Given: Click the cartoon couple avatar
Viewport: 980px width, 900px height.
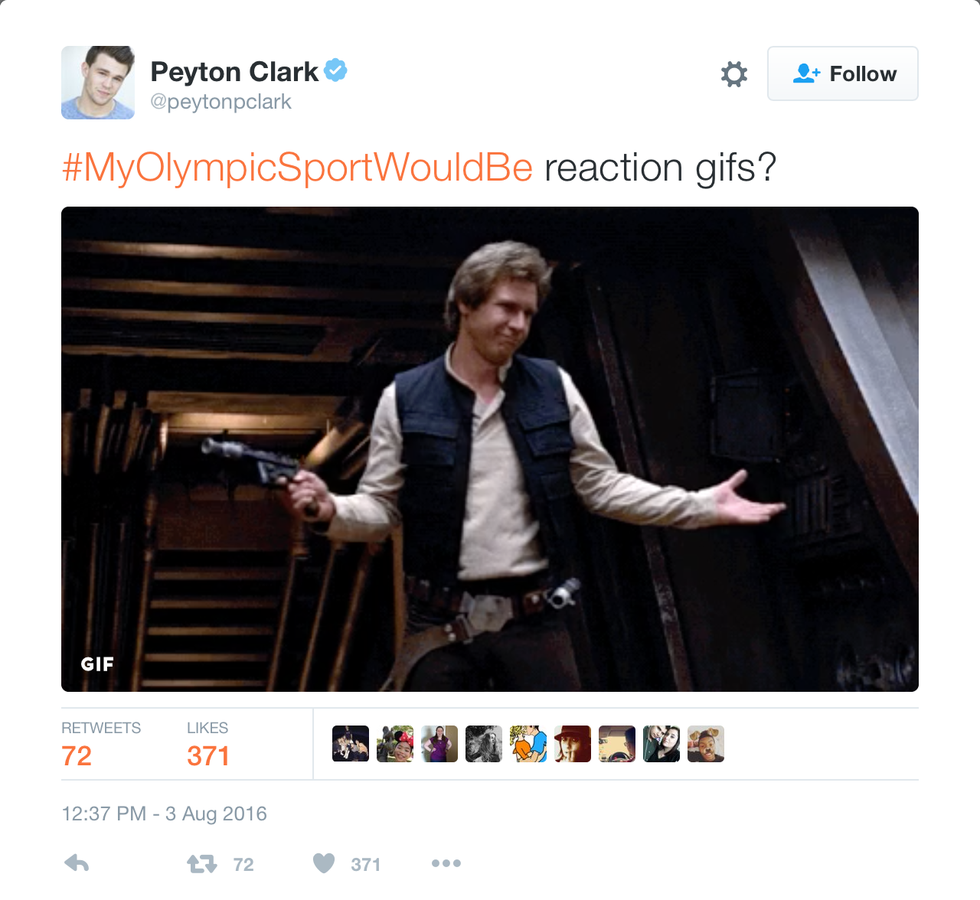Looking at the screenshot, I should pyautogui.click(x=528, y=744).
